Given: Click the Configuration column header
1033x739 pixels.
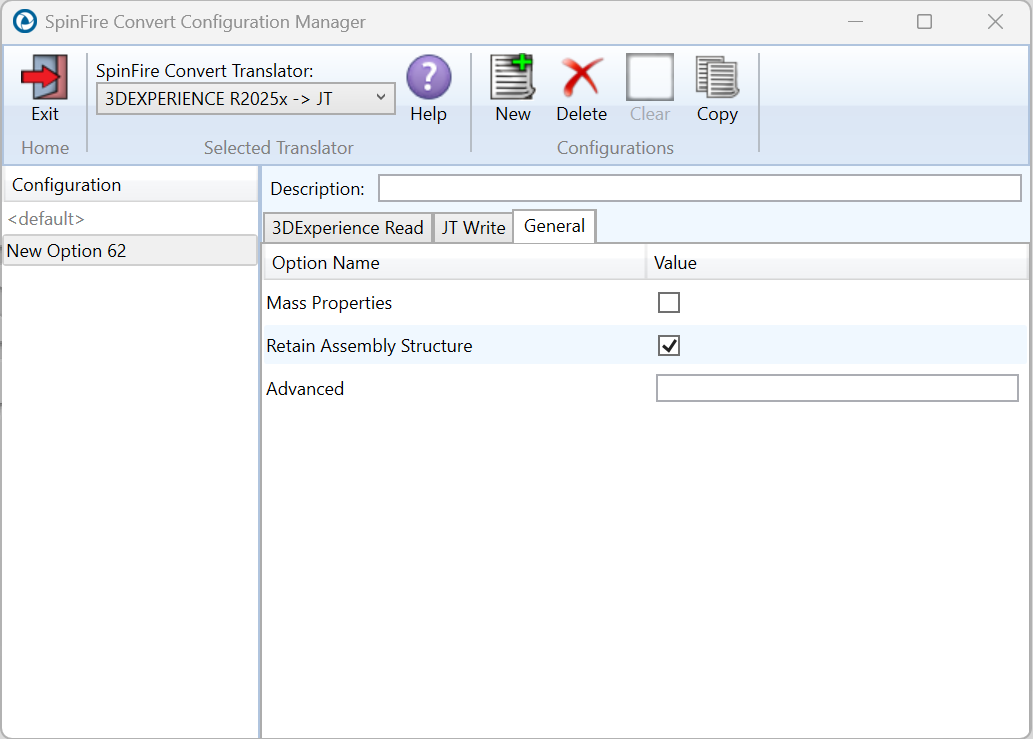Looking at the screenshot, I should point(130,185).
